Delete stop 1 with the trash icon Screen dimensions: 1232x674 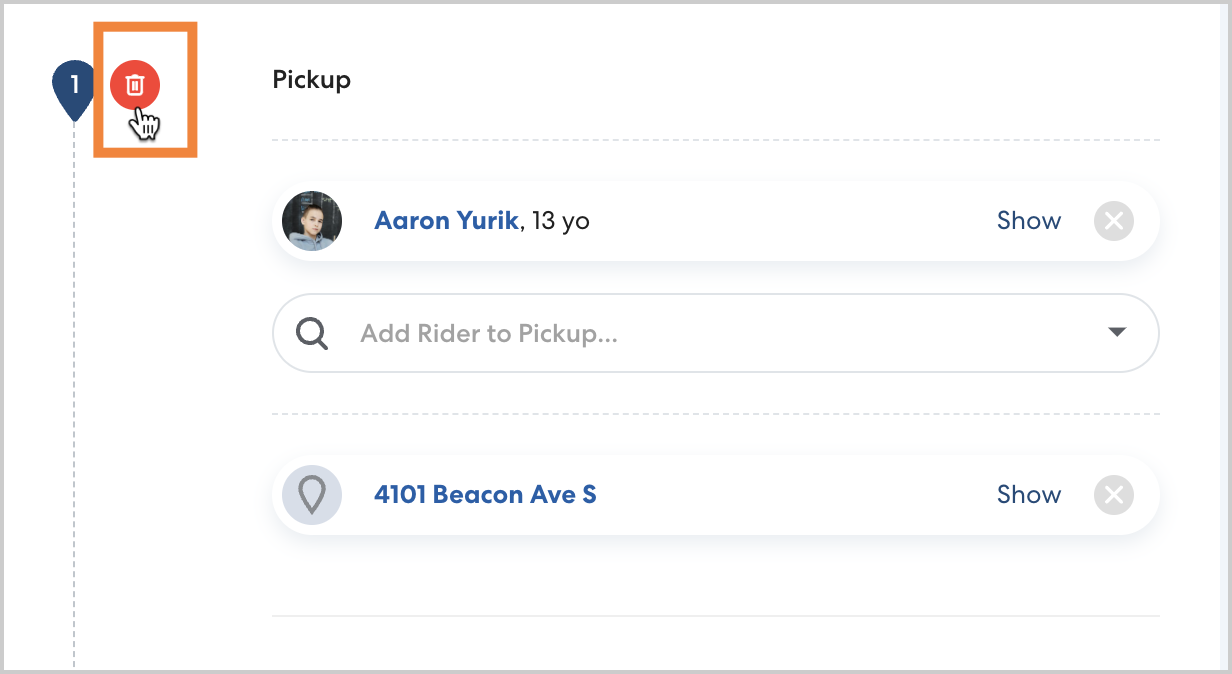coord(135,85)
